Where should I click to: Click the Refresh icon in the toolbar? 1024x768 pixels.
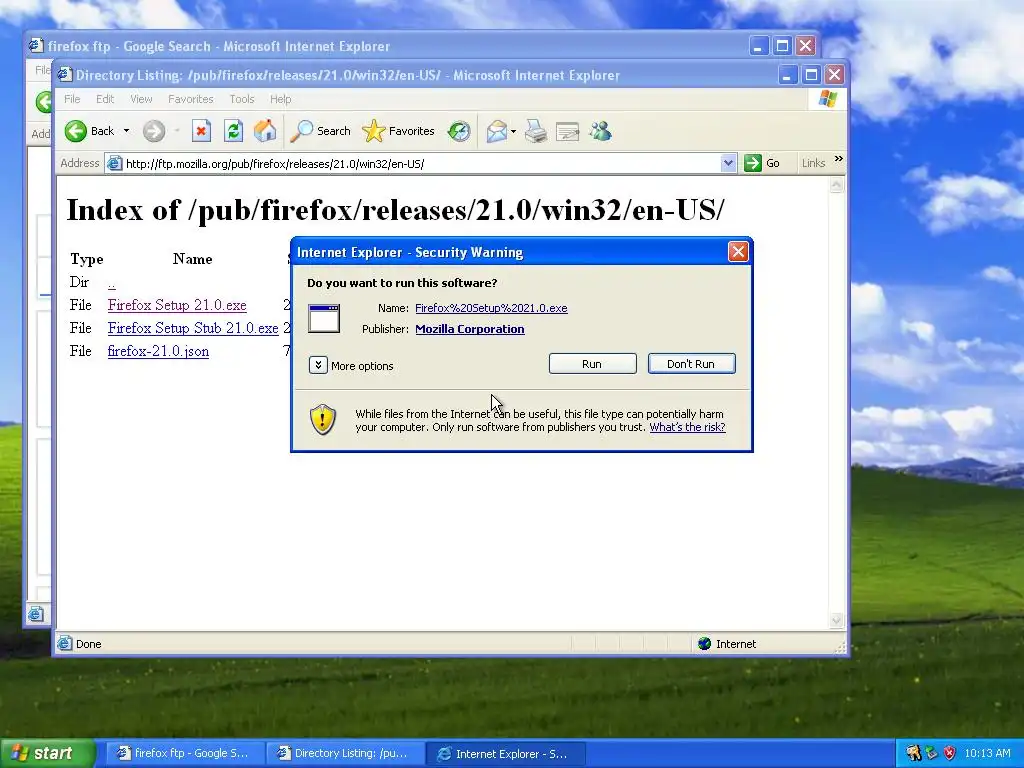click(x=233, y=131)
